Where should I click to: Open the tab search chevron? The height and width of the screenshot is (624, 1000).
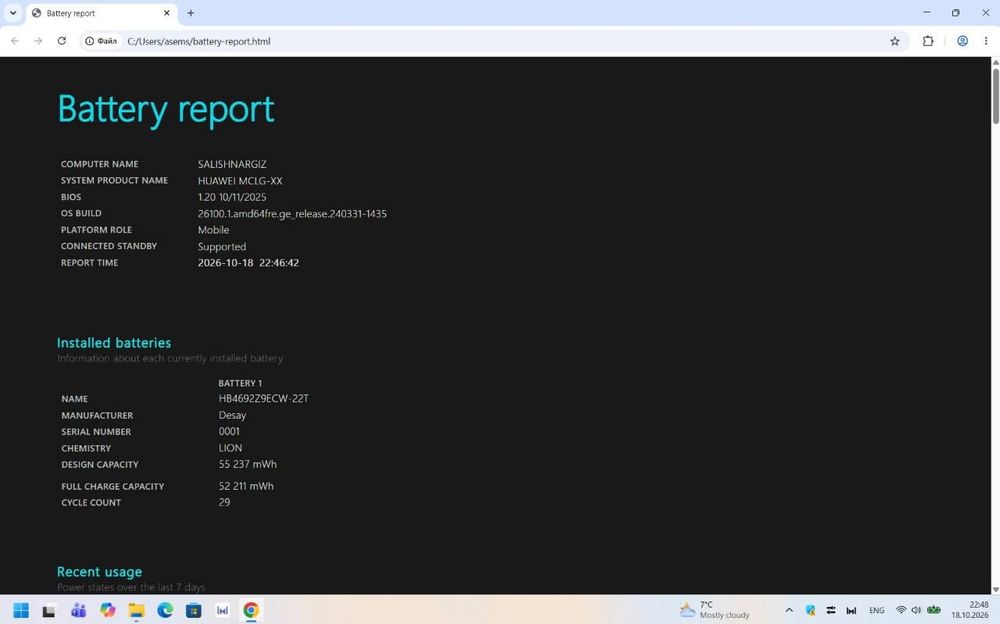coord(13,13)
